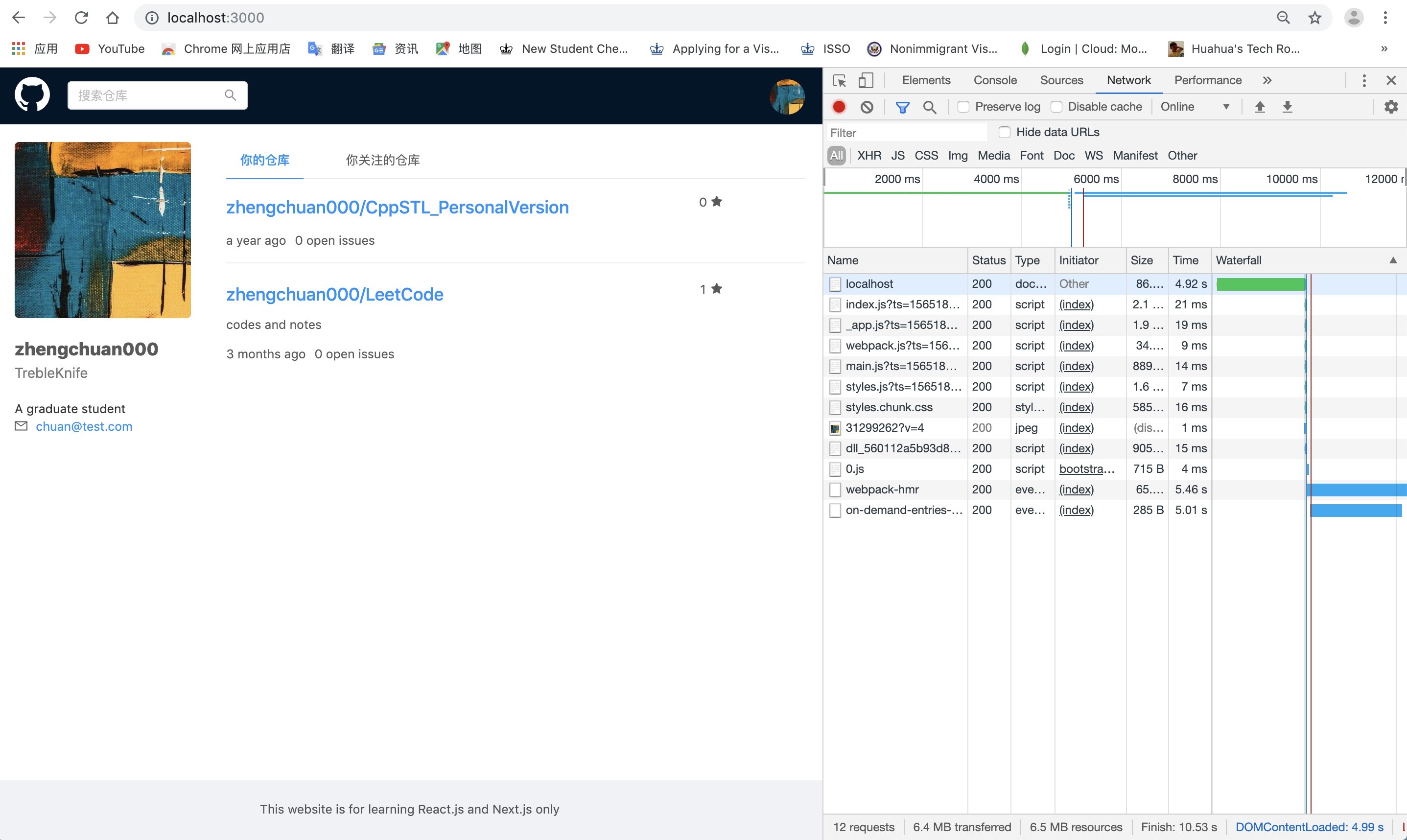Viewport: 1407px width, 840px height.
Task: Switch to the Elements tab
Action: click(x=926, y=80)
